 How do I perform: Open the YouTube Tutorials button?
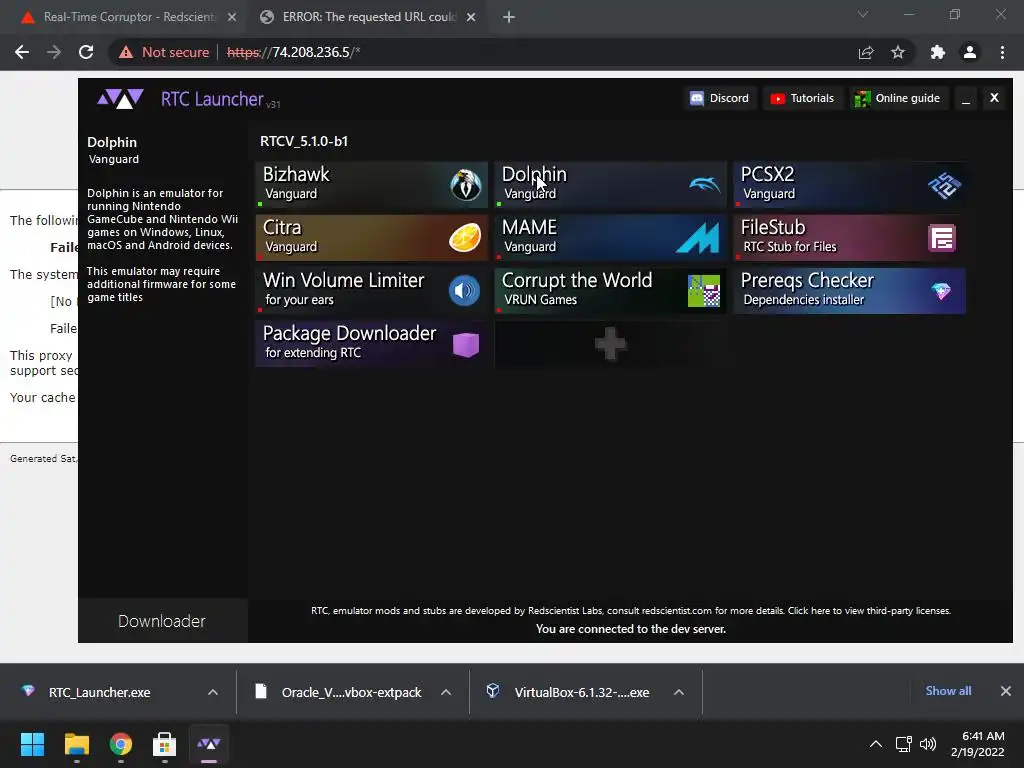pos(802,98)
